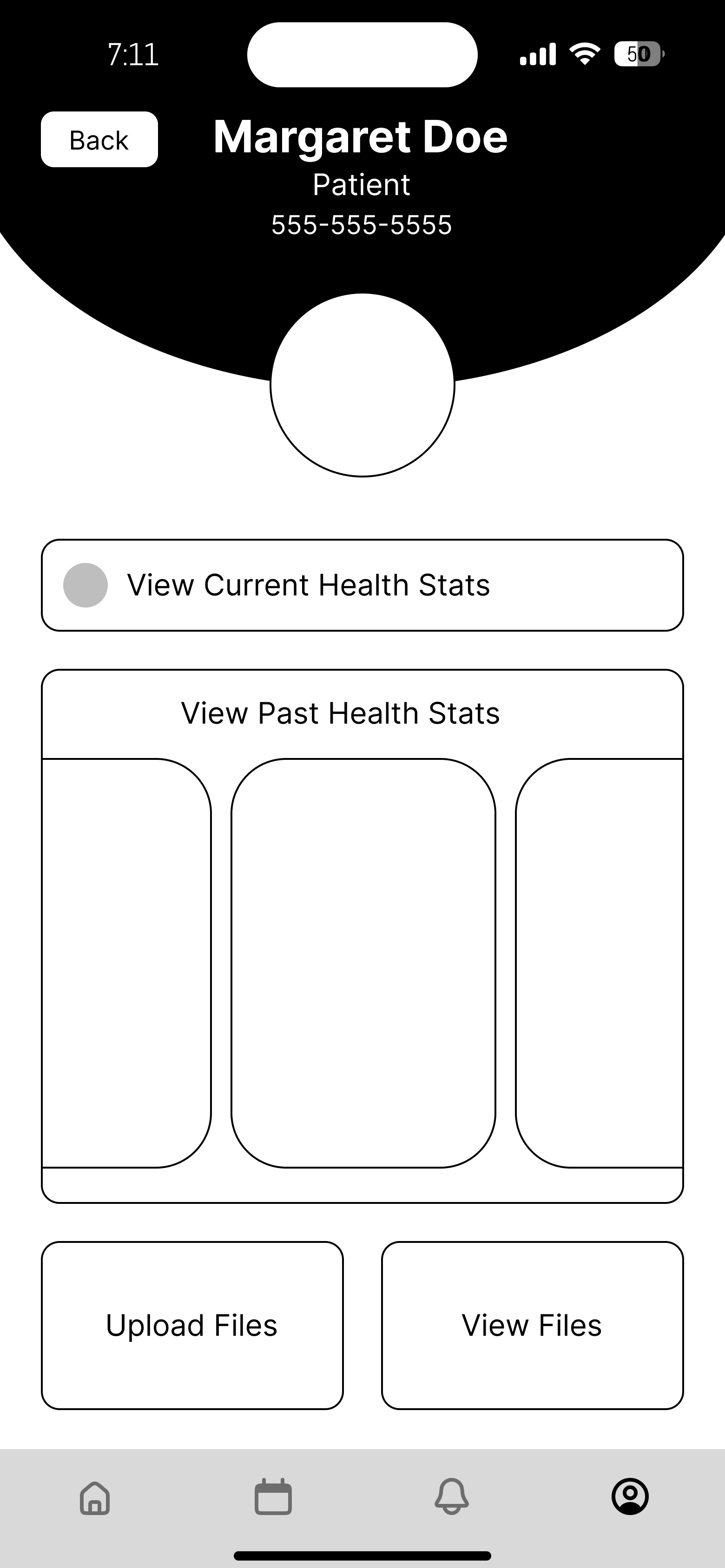Open the Home tab icon

click(x=95, y=1497)
